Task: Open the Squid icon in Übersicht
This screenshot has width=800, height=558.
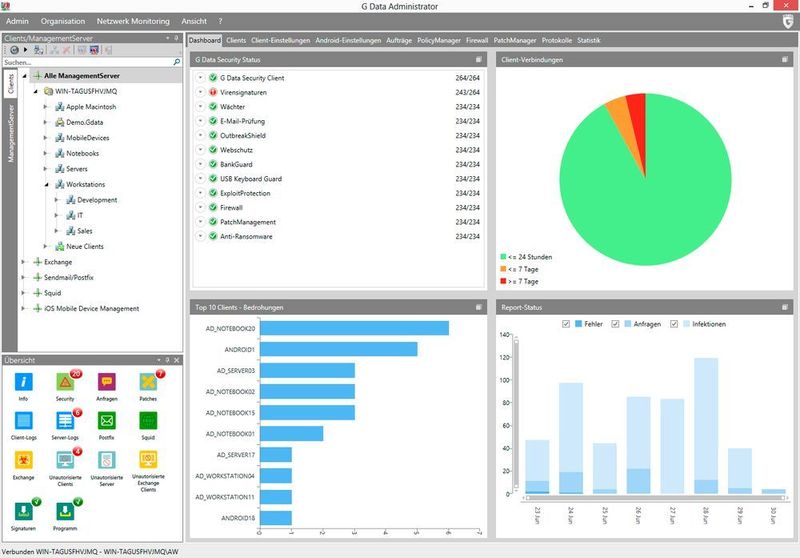Action: coord(148,421)
